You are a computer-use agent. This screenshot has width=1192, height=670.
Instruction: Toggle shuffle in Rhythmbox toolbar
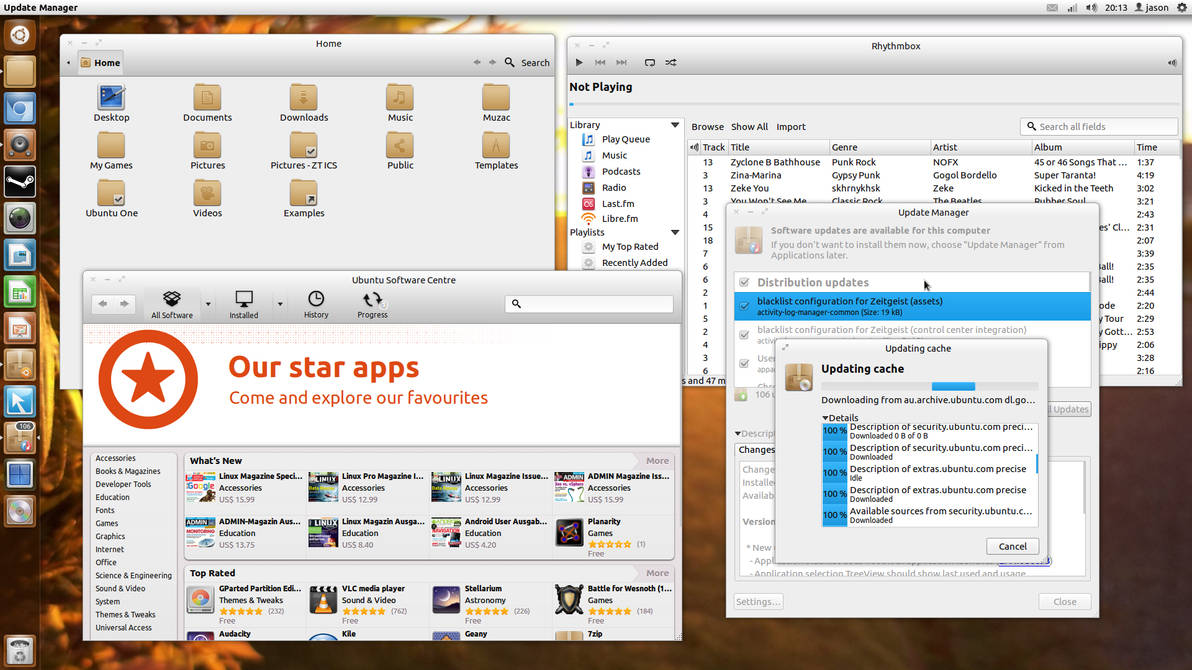(671, 62)
